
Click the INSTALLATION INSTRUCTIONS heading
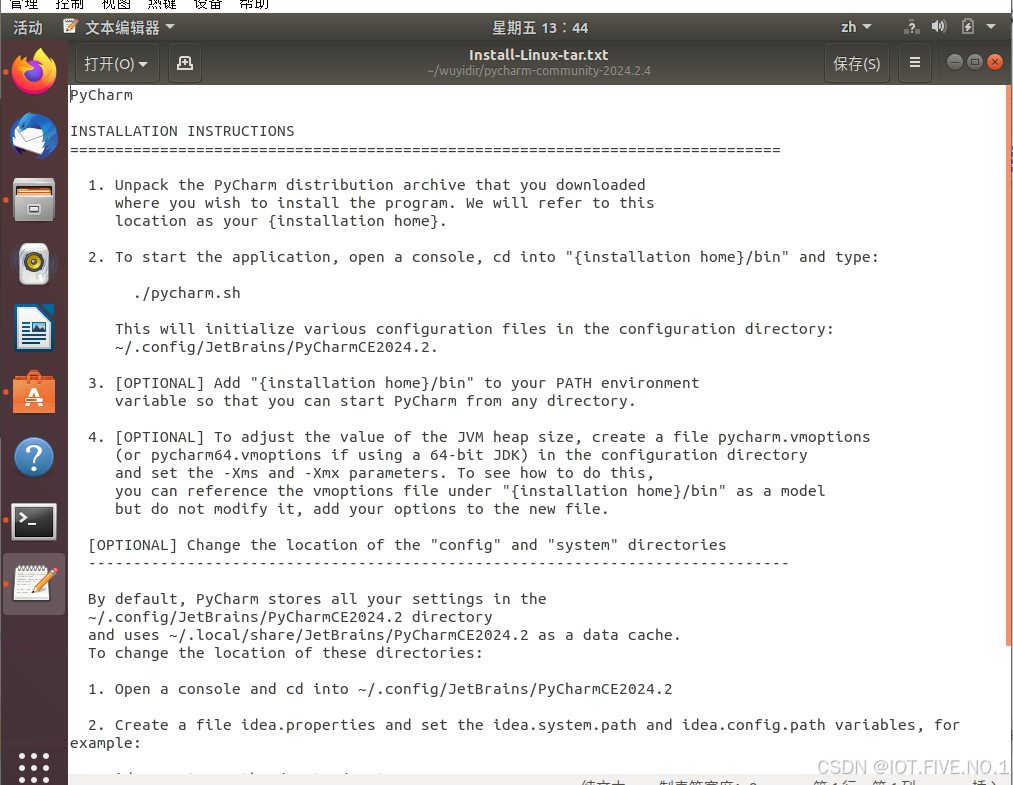pyautogui.click(x=182, y=131)
